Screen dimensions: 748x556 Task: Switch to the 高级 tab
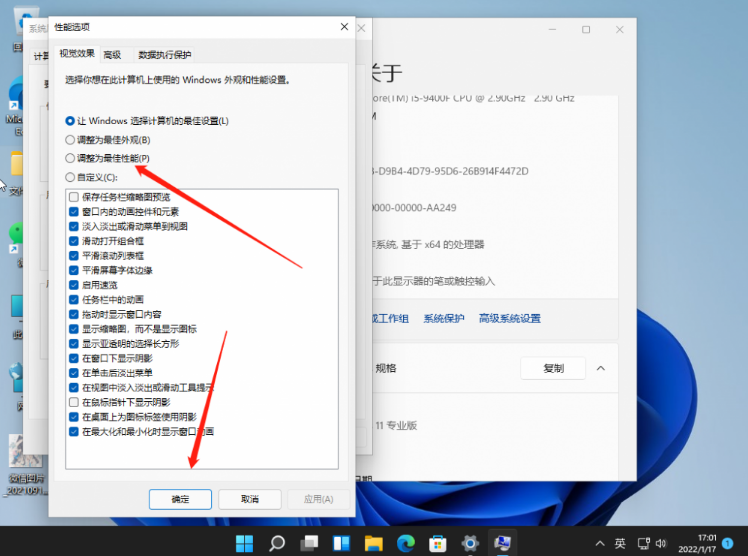[x=112, y=55]
